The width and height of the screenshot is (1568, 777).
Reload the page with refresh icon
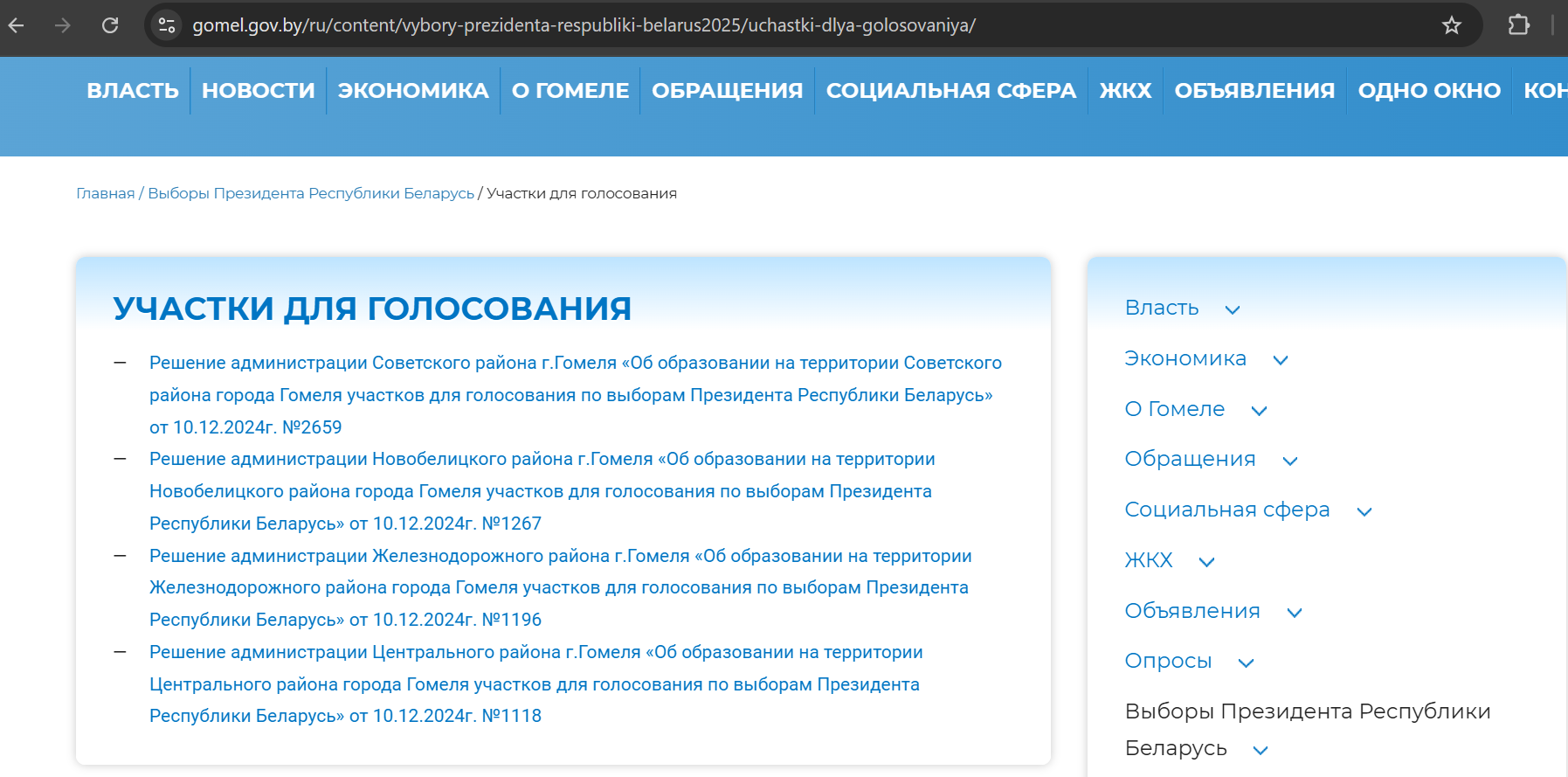[110, 25]
